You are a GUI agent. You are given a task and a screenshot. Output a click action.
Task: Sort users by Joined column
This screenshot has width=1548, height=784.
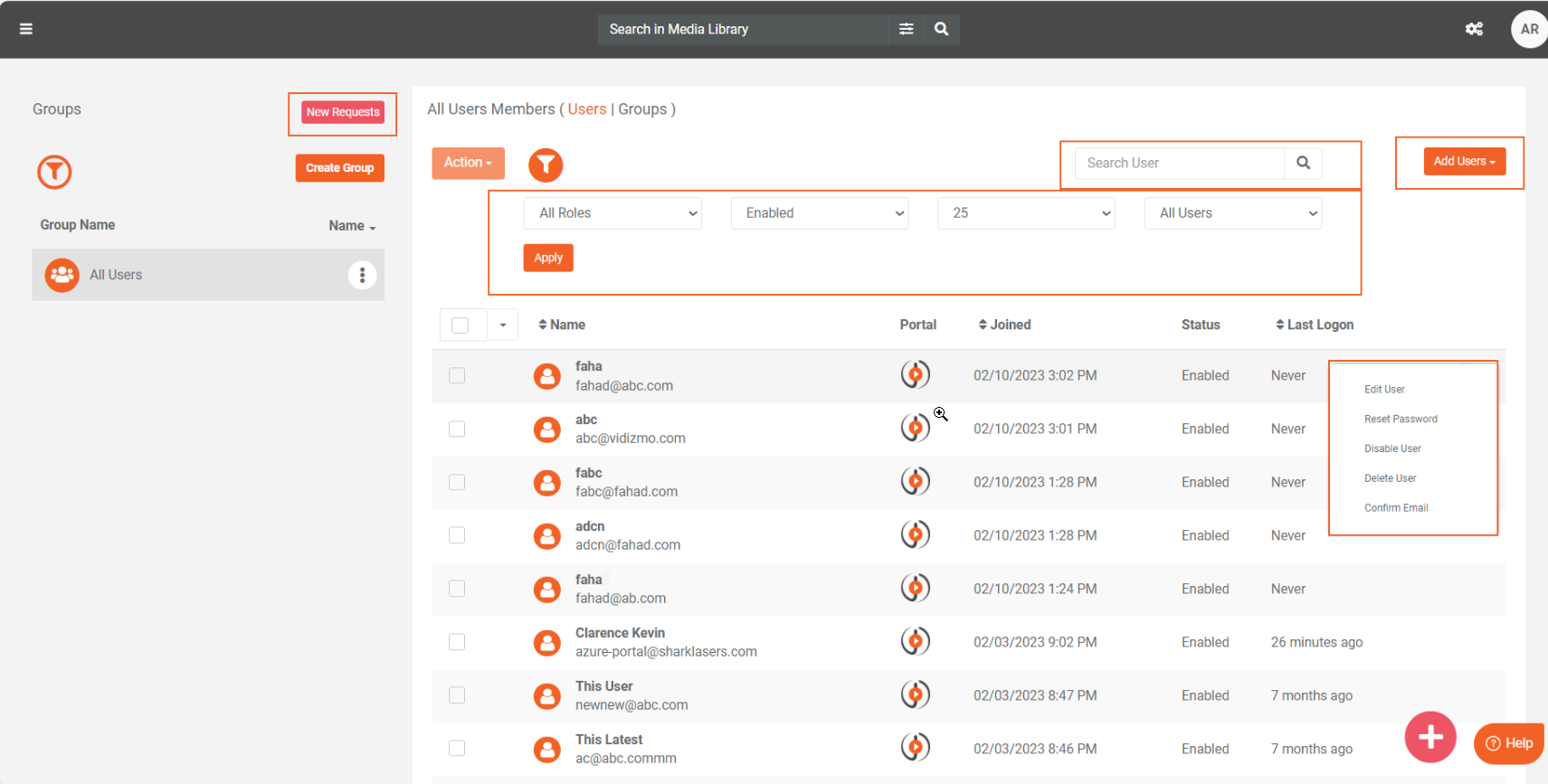point(1004,325)
